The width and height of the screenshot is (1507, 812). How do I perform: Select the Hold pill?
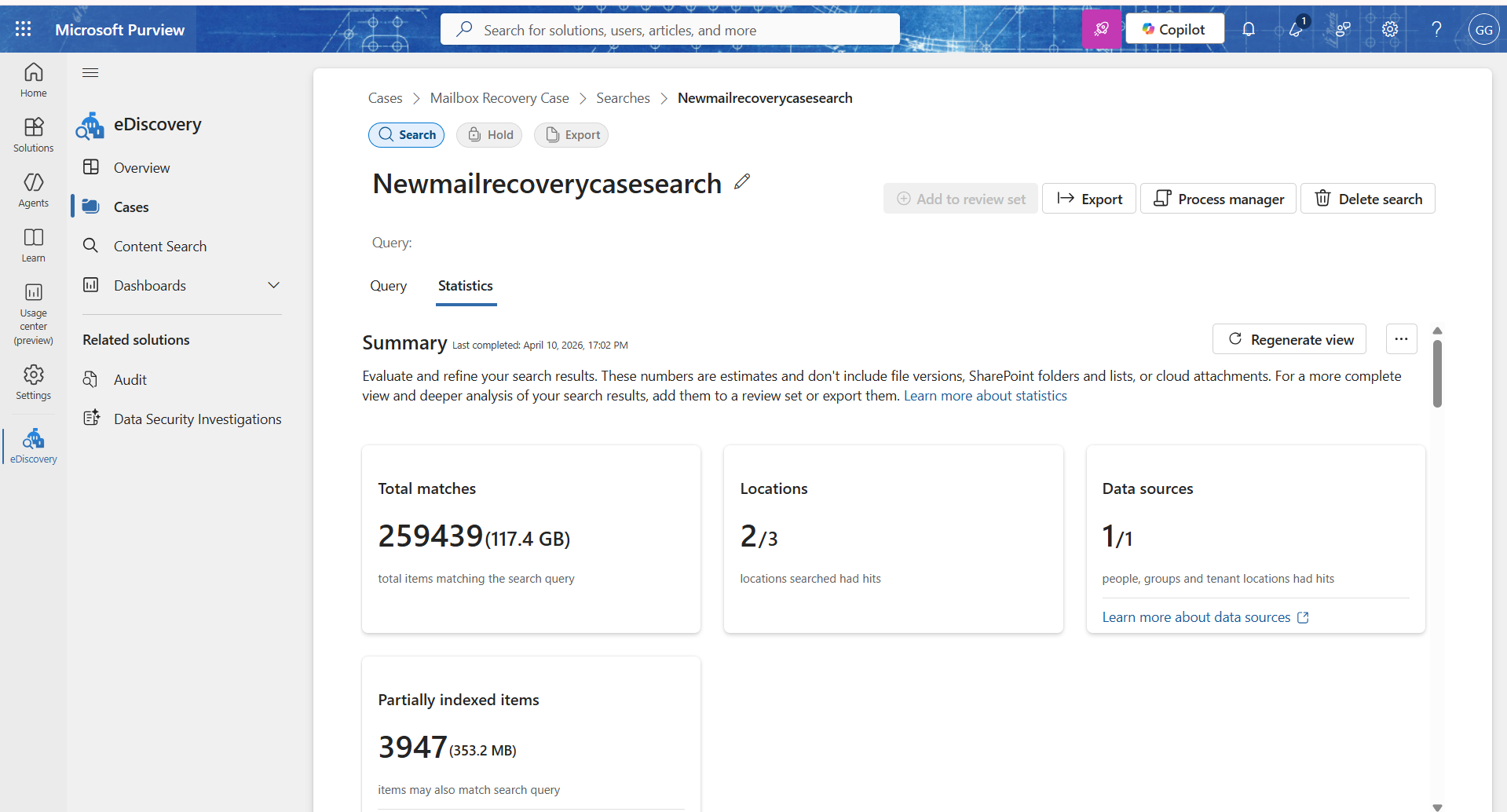(x=490, y=135)
